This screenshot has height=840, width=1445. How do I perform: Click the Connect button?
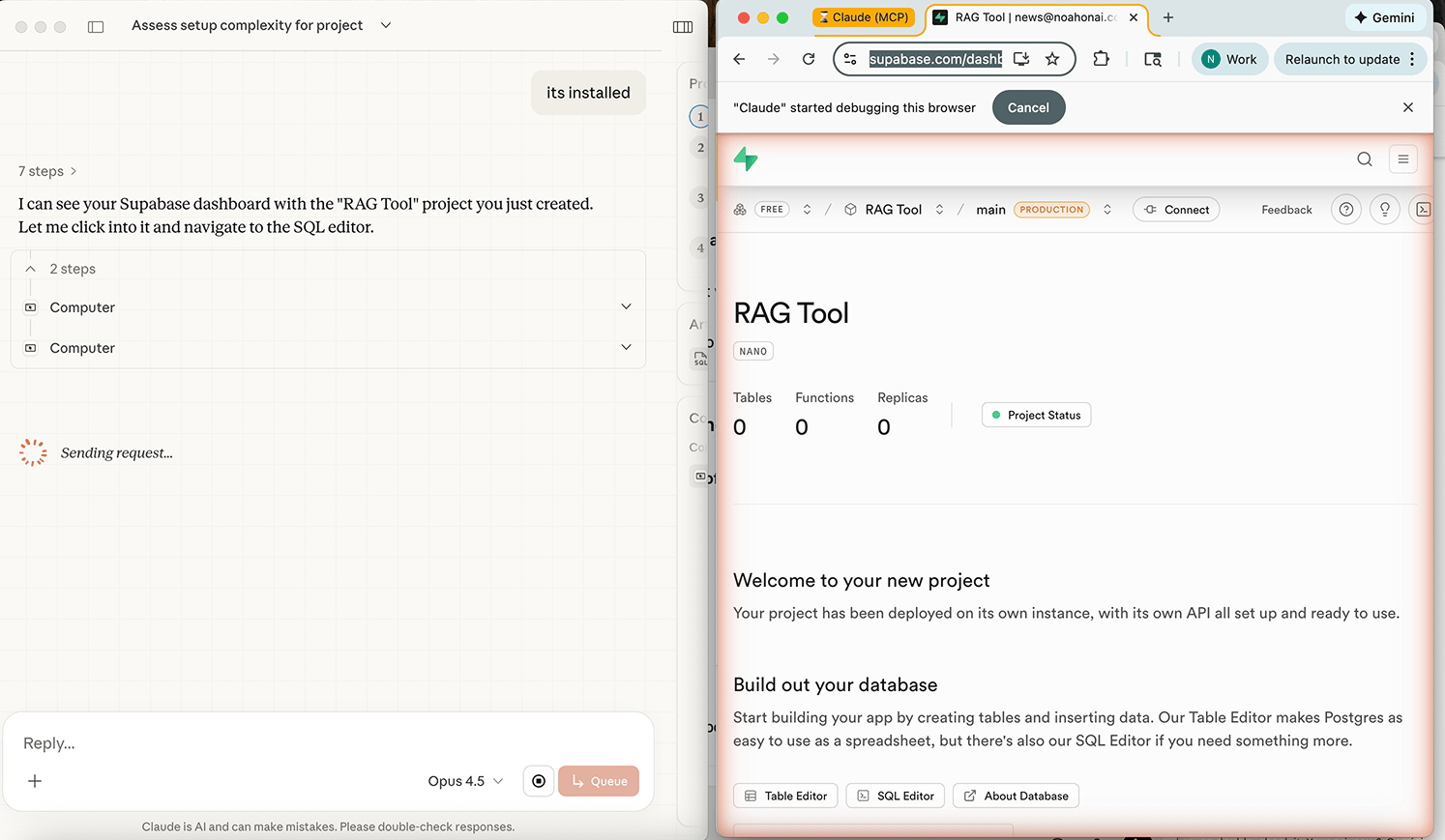[1176, 210]
